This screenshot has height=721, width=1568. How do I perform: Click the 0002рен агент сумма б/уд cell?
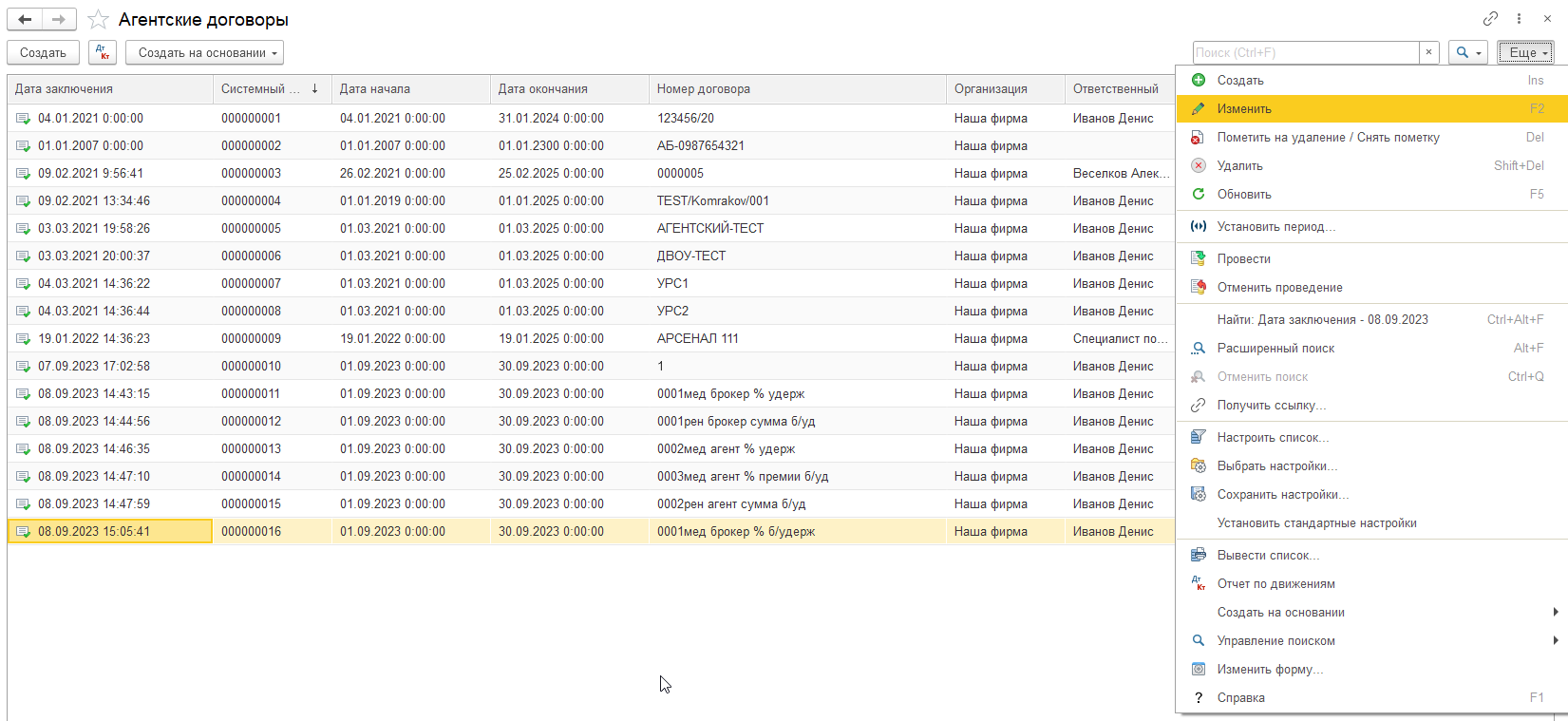click(798, 503)
